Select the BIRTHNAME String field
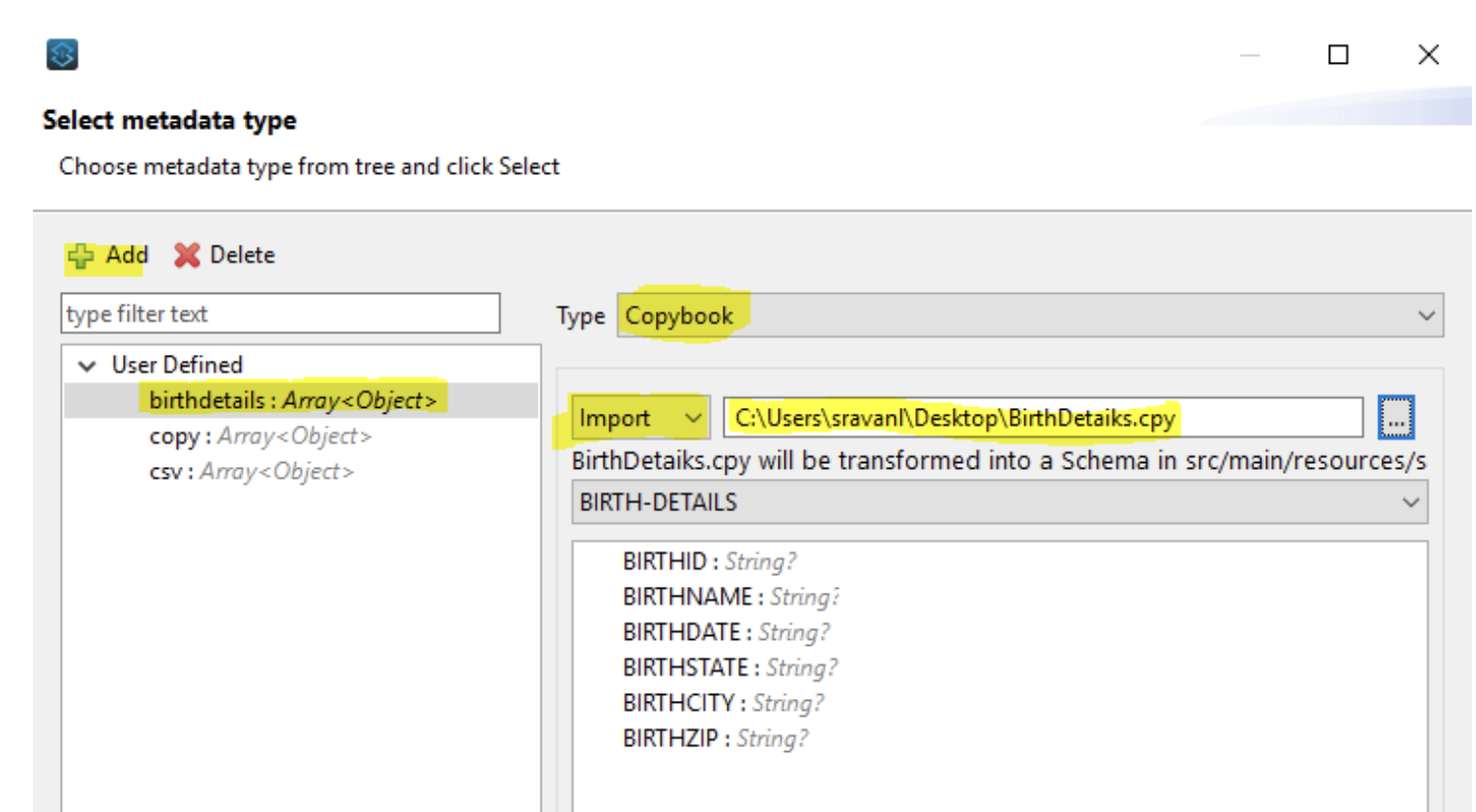The height and width of the screenshot is (812, 1476). [731, 597]
